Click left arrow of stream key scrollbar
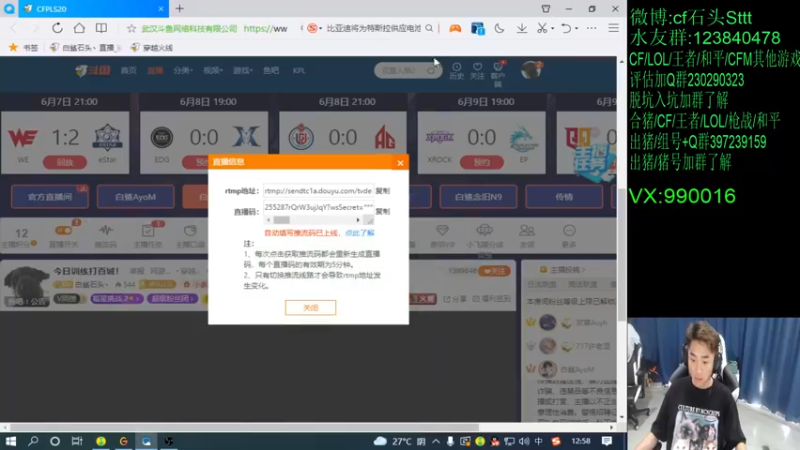Screen dimensions: 800x450 tap(268, 220)
